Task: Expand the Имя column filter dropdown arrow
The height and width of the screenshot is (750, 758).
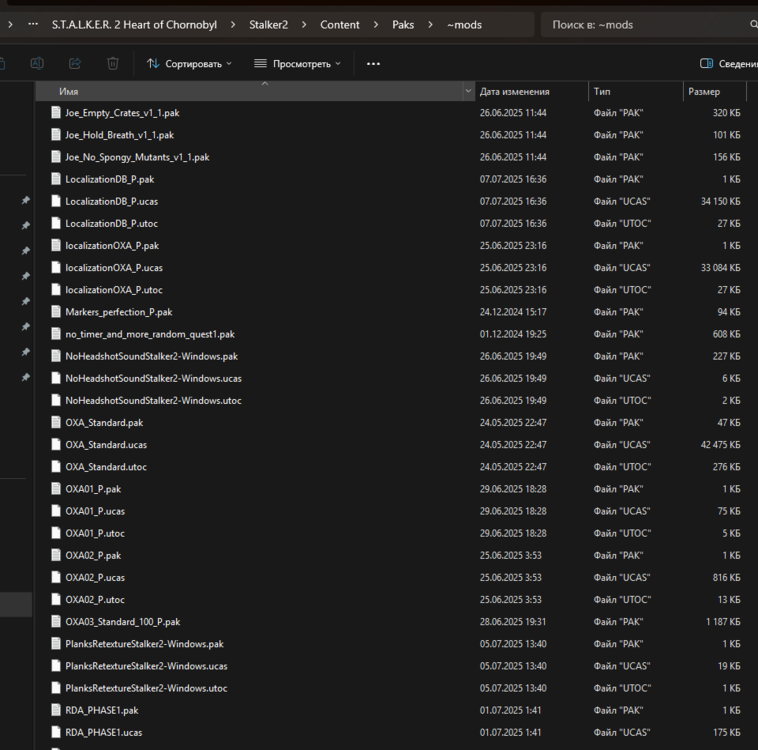Action: 468,91
